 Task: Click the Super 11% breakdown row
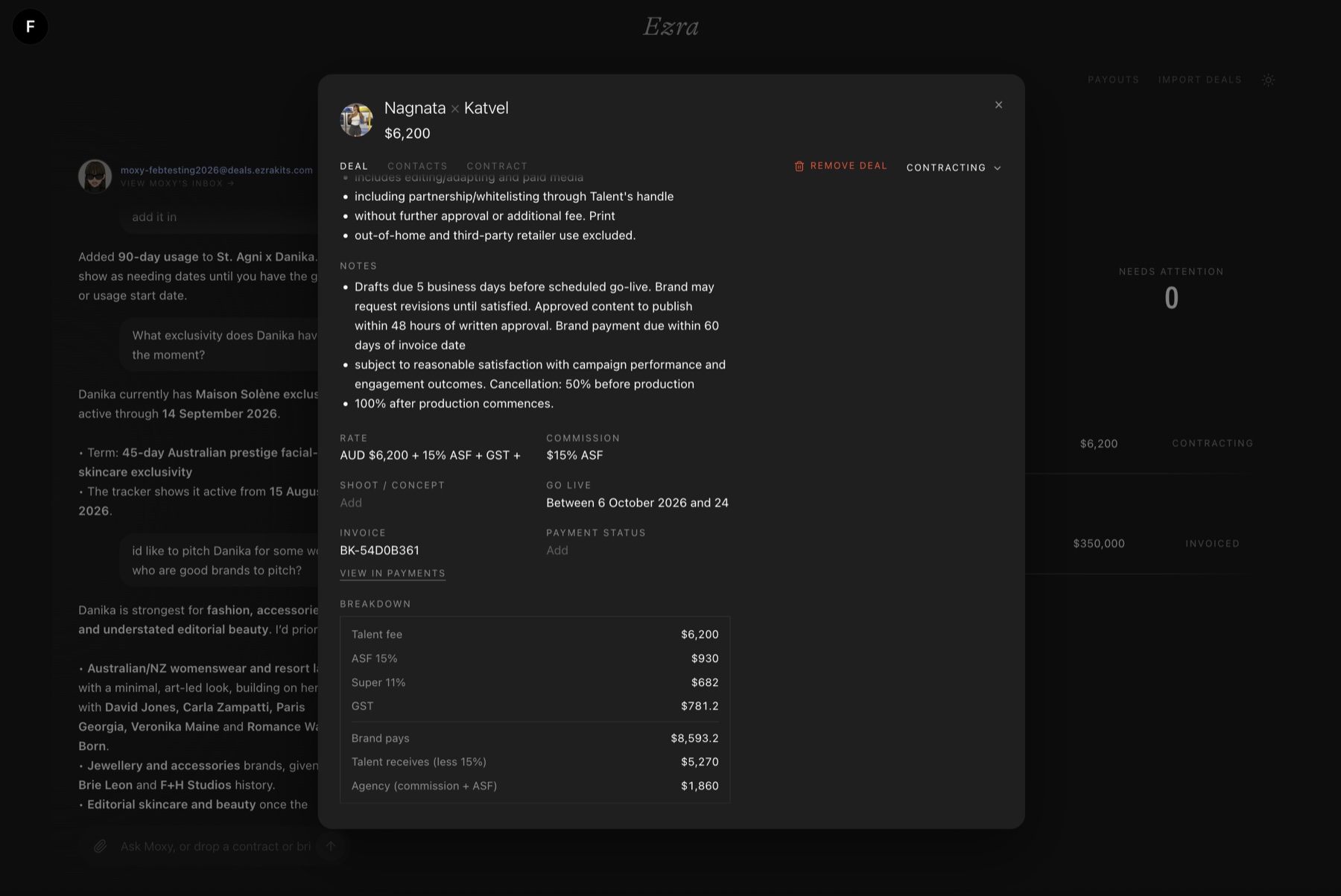pos(535,682)
